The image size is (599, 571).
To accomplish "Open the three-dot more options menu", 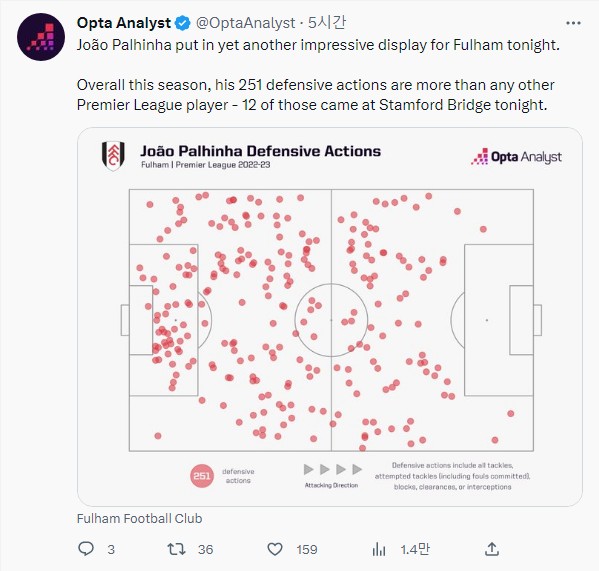I will pos(573,23).
